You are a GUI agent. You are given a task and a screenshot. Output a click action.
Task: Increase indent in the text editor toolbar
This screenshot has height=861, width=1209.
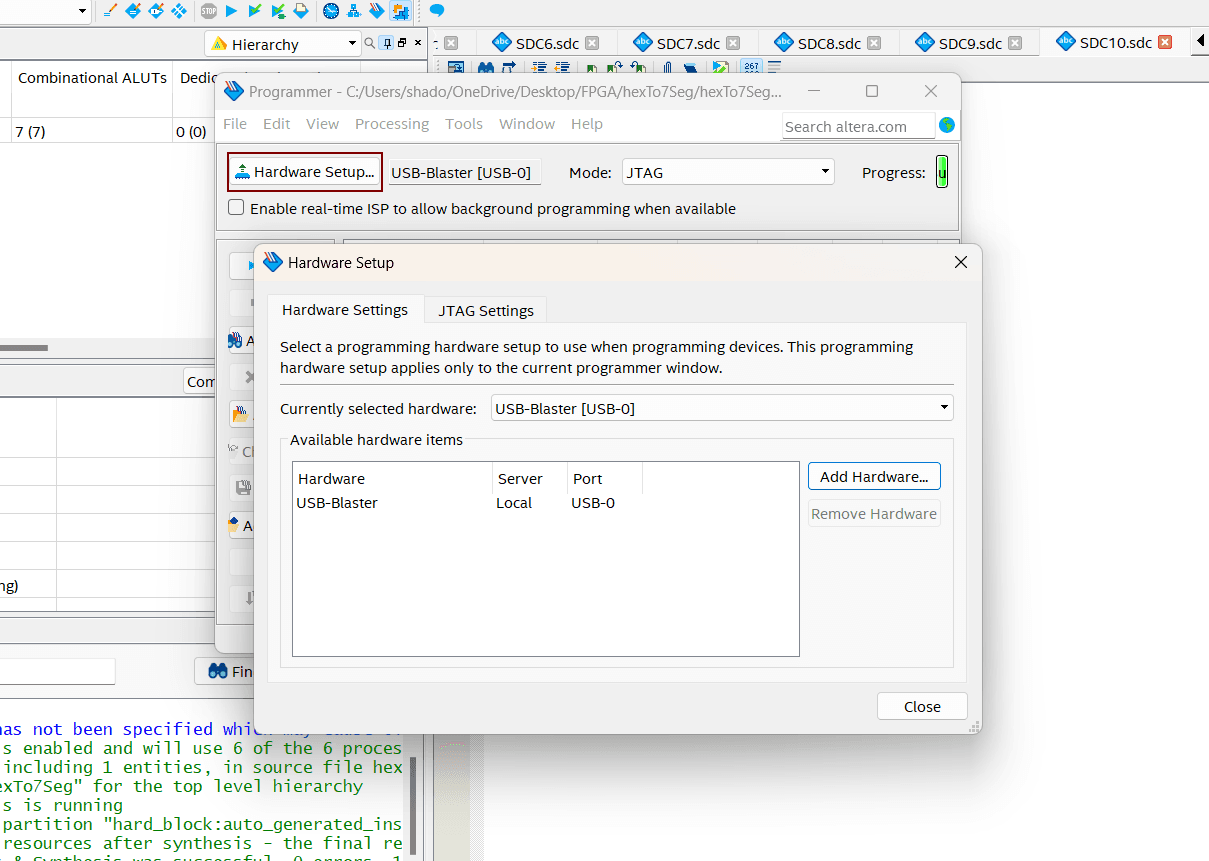pyautogui.click(x=540, y=67)
